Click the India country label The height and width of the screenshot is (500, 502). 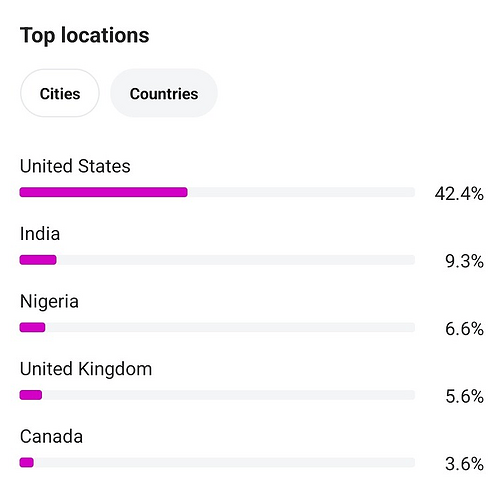40,234
